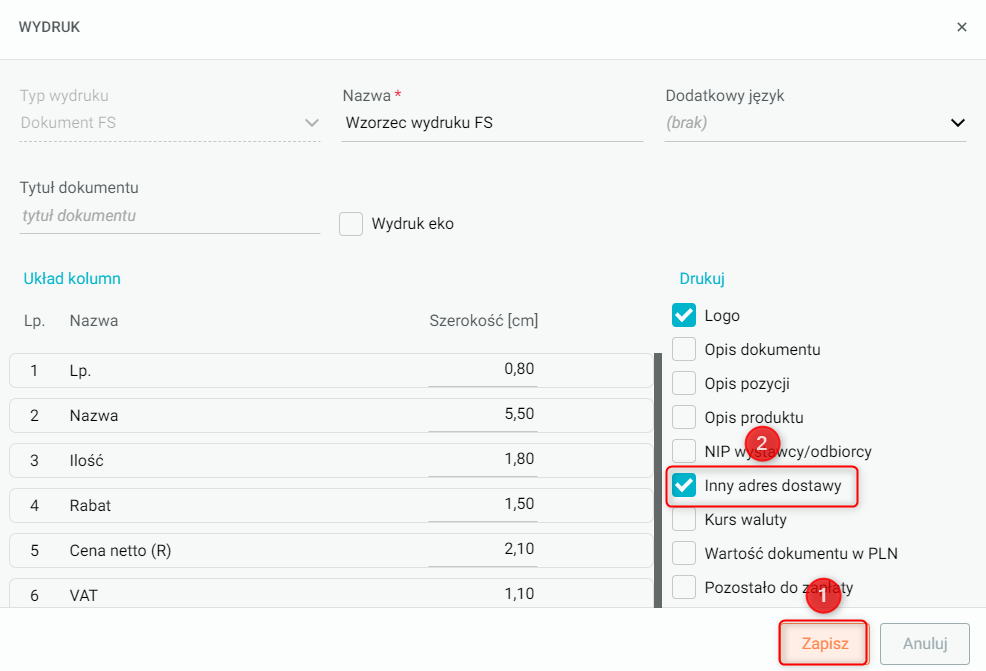
Task: Expand the Dodatkowy język dropdown arrow
Action: (957, 123)
